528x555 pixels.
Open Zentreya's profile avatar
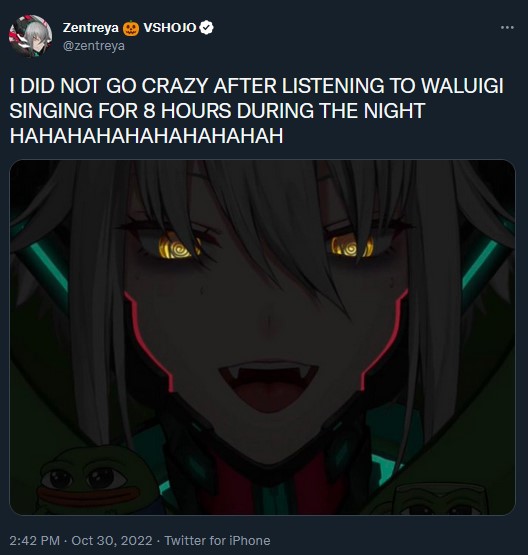tap(30, 36)
